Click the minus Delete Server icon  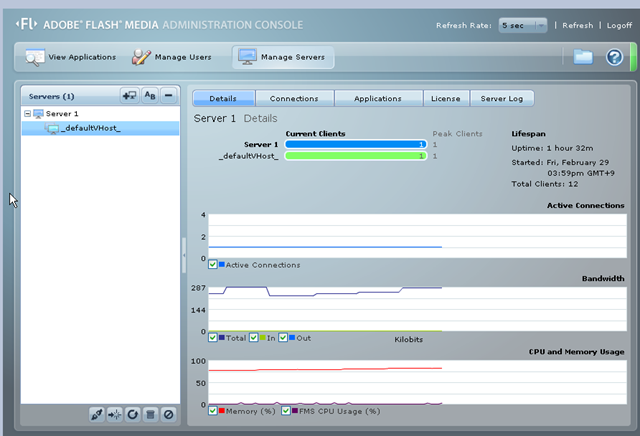click(x=169, y=96)
